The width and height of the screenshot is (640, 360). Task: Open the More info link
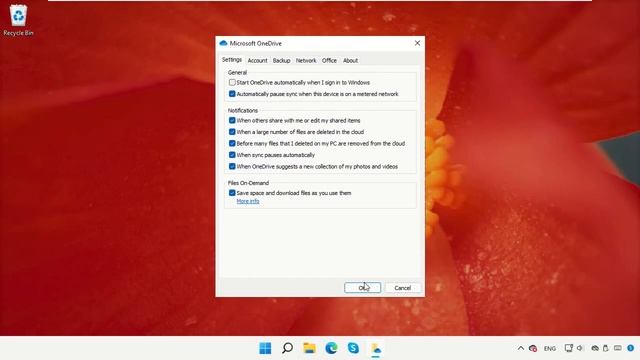pos(248,201)
